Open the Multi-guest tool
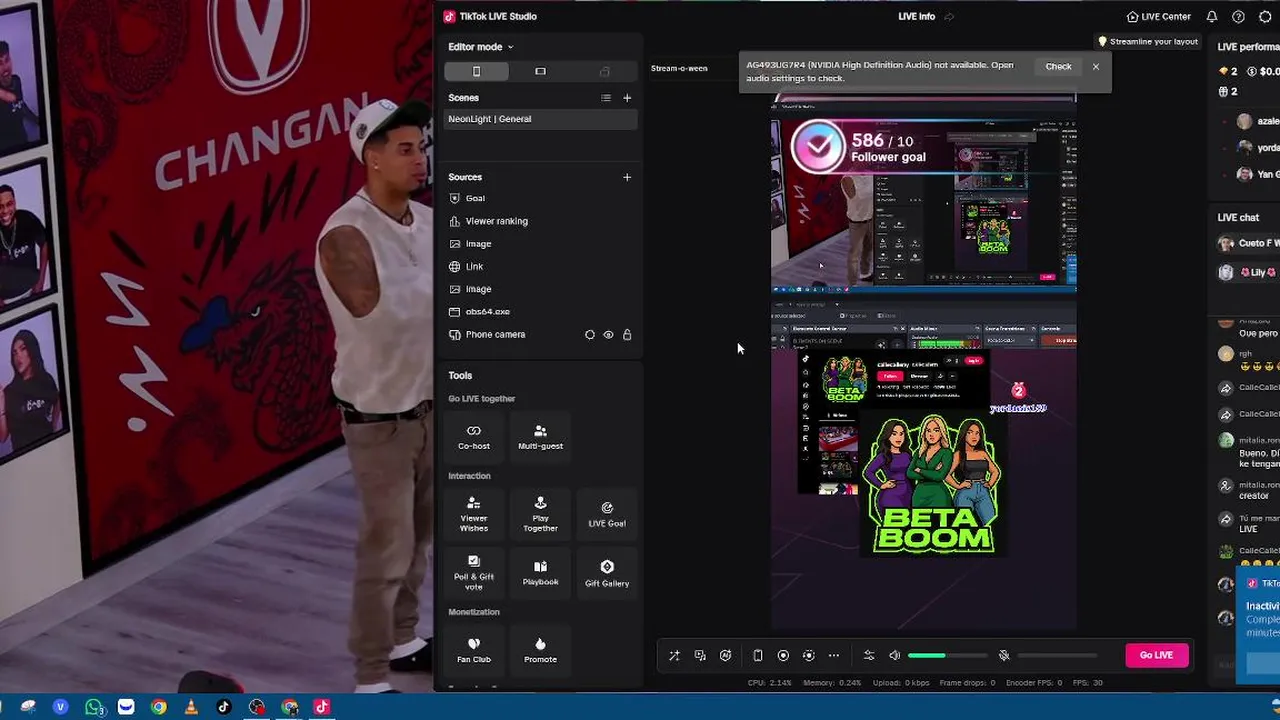 540,437
